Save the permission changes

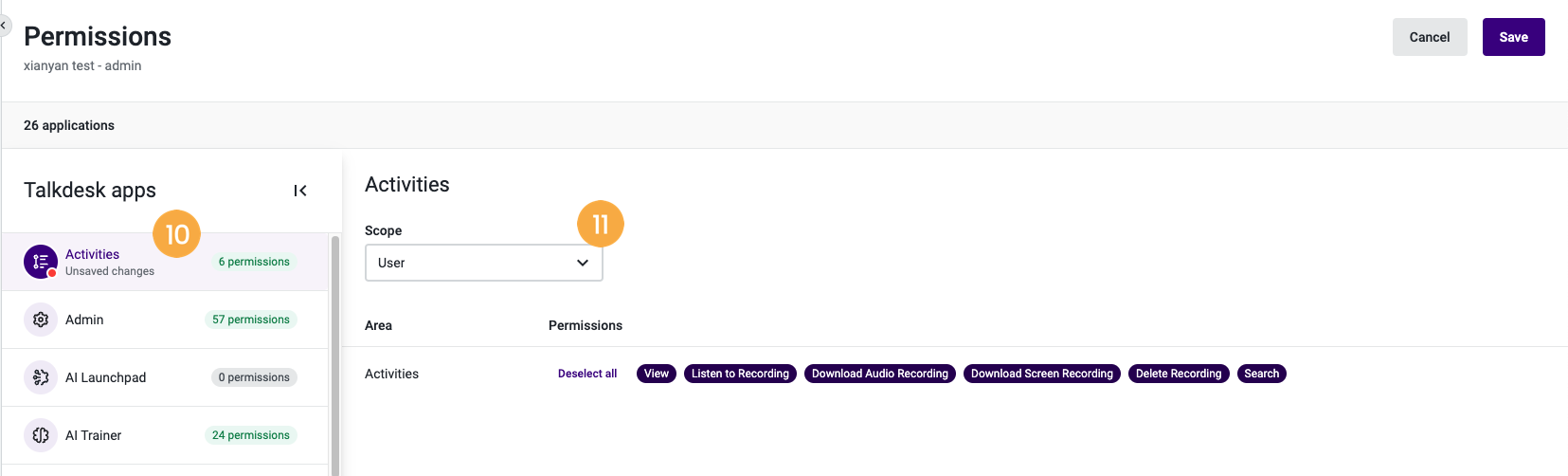coord(1513,37)
